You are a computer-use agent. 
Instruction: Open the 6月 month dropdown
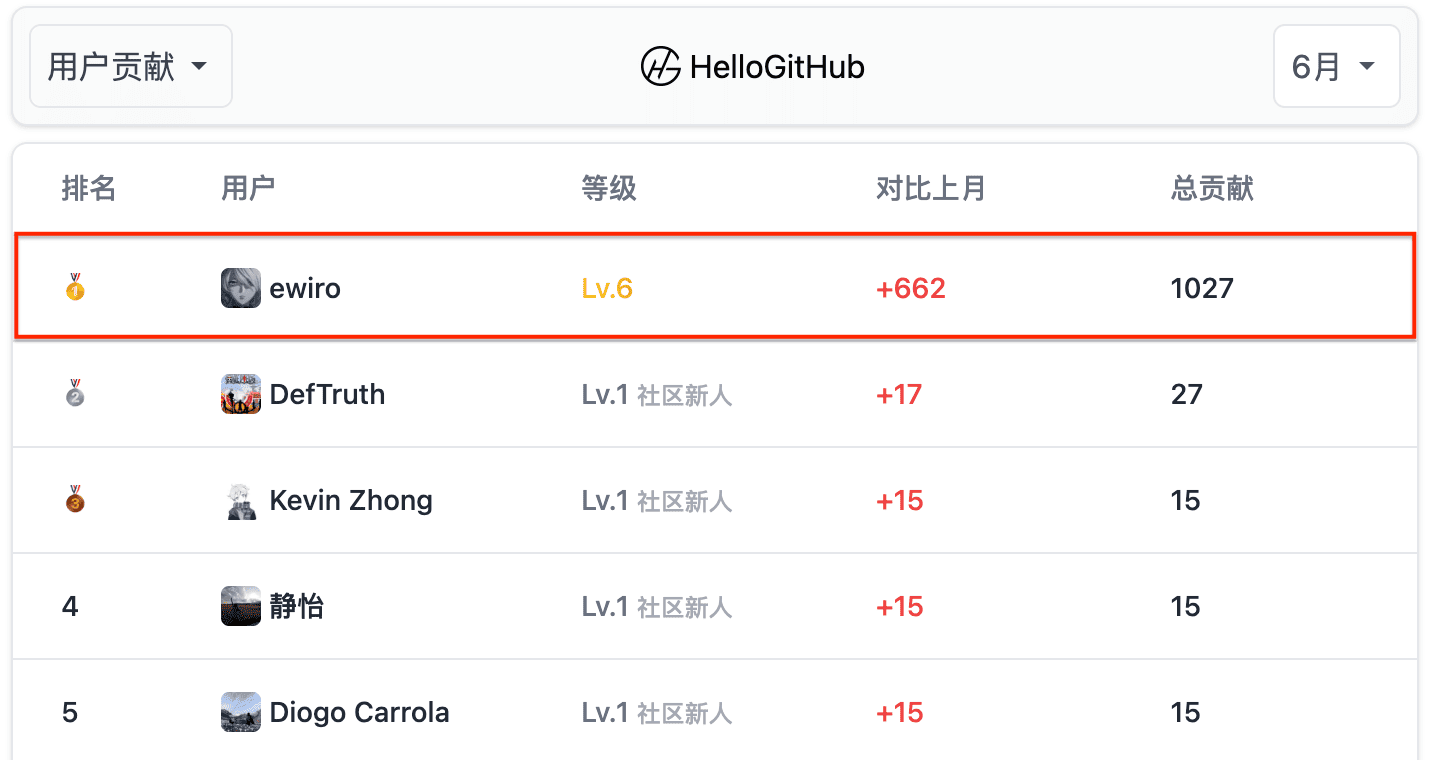[1336, 66]
